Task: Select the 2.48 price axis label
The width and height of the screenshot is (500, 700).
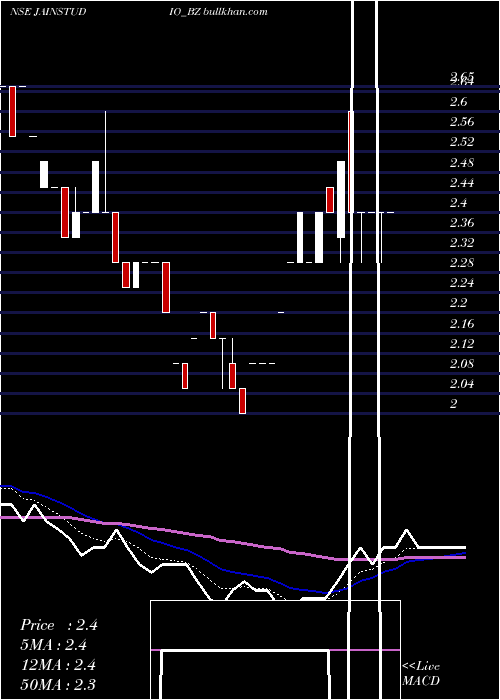Action: click(462, 162)
